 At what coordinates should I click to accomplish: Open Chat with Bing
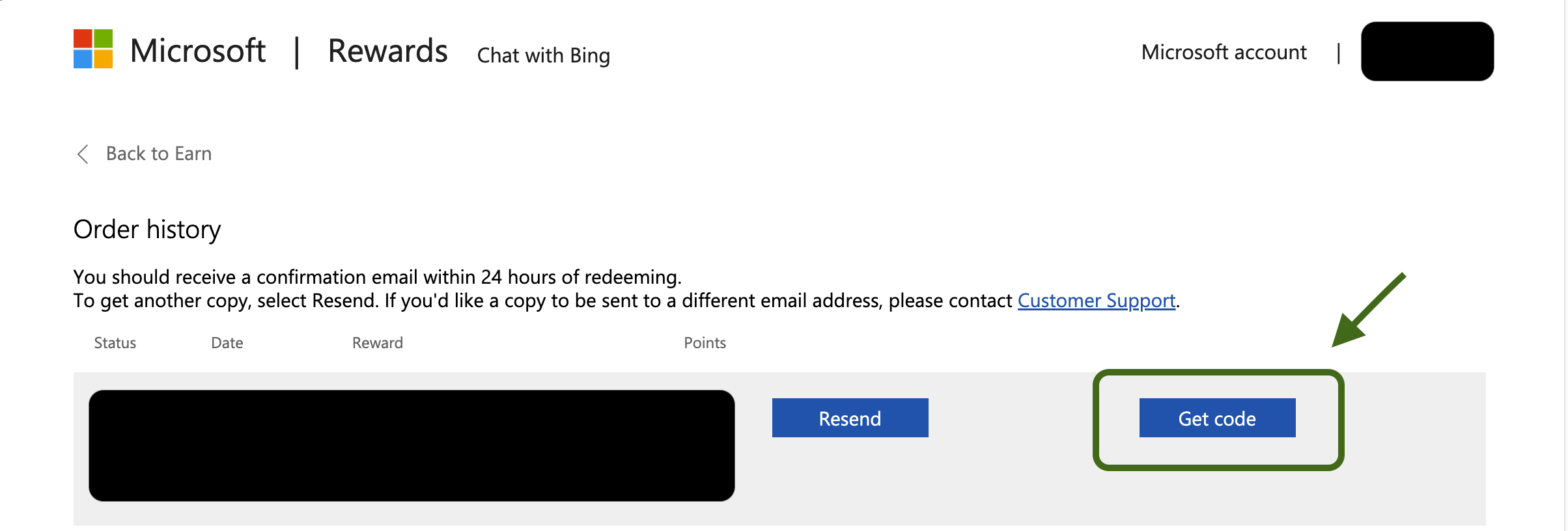(544, 56)
